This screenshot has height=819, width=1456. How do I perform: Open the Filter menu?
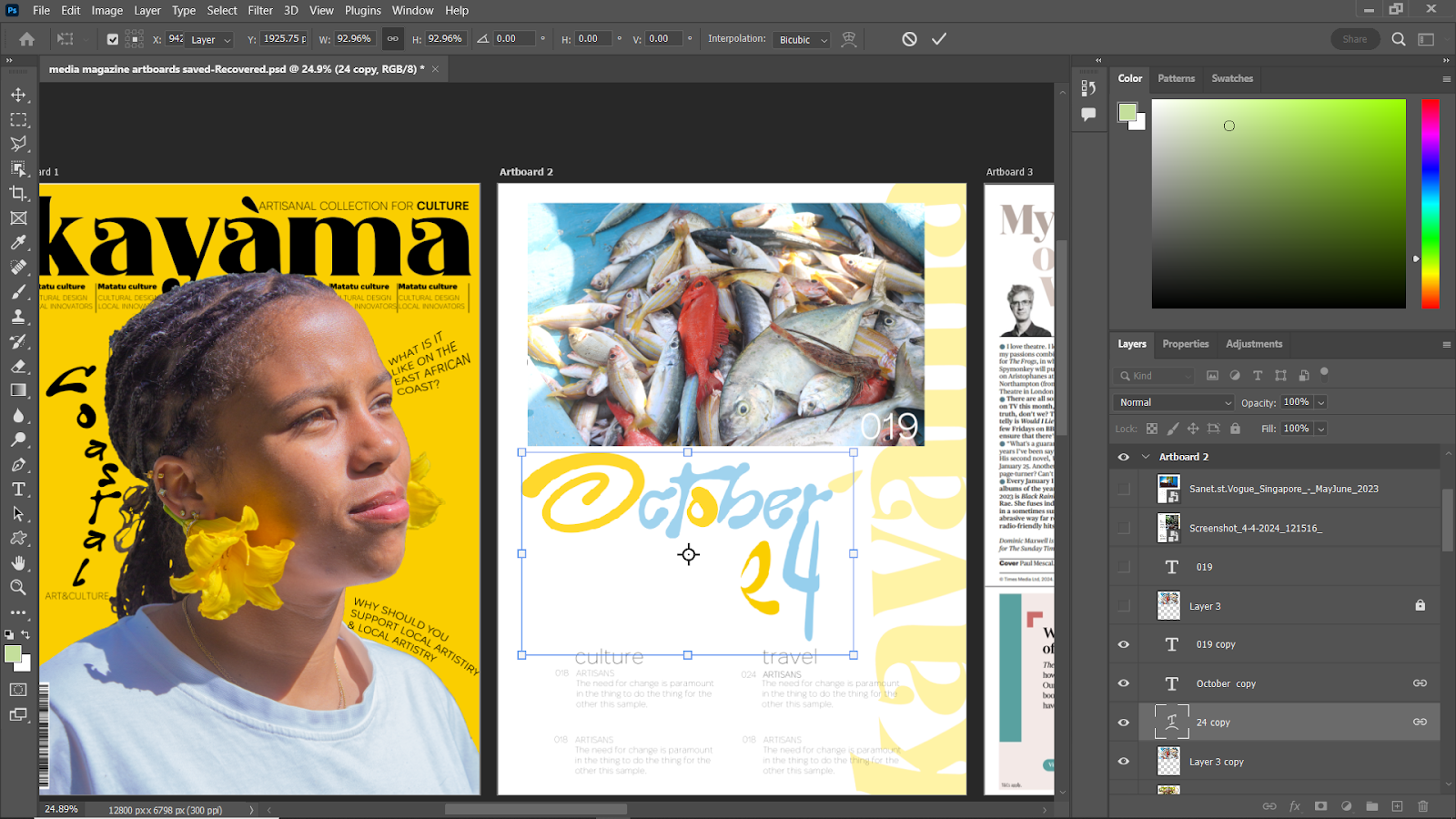[x=260, y=11]
